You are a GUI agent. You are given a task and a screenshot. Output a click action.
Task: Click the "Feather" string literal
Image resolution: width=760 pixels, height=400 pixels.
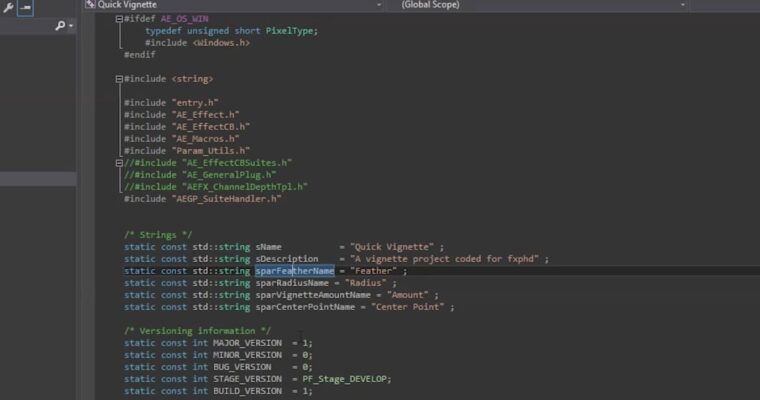[x=374, y=271]
